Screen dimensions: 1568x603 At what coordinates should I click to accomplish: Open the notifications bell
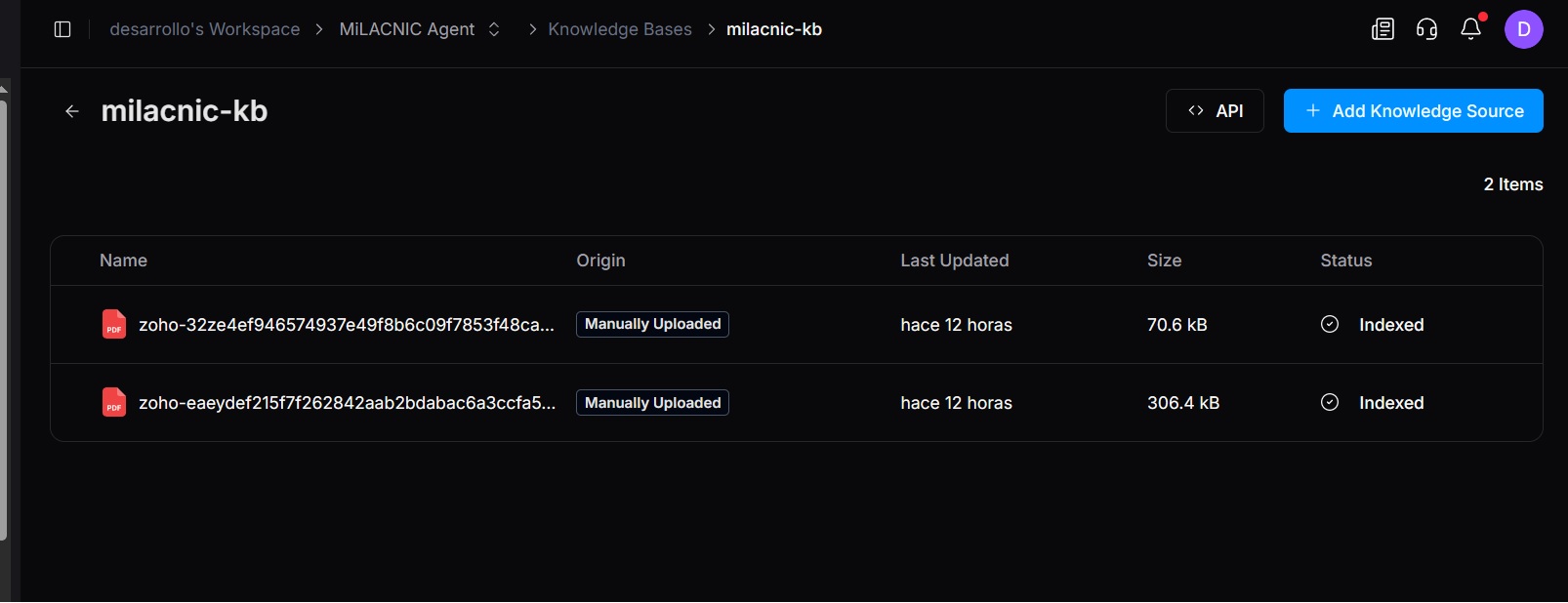1471,29
